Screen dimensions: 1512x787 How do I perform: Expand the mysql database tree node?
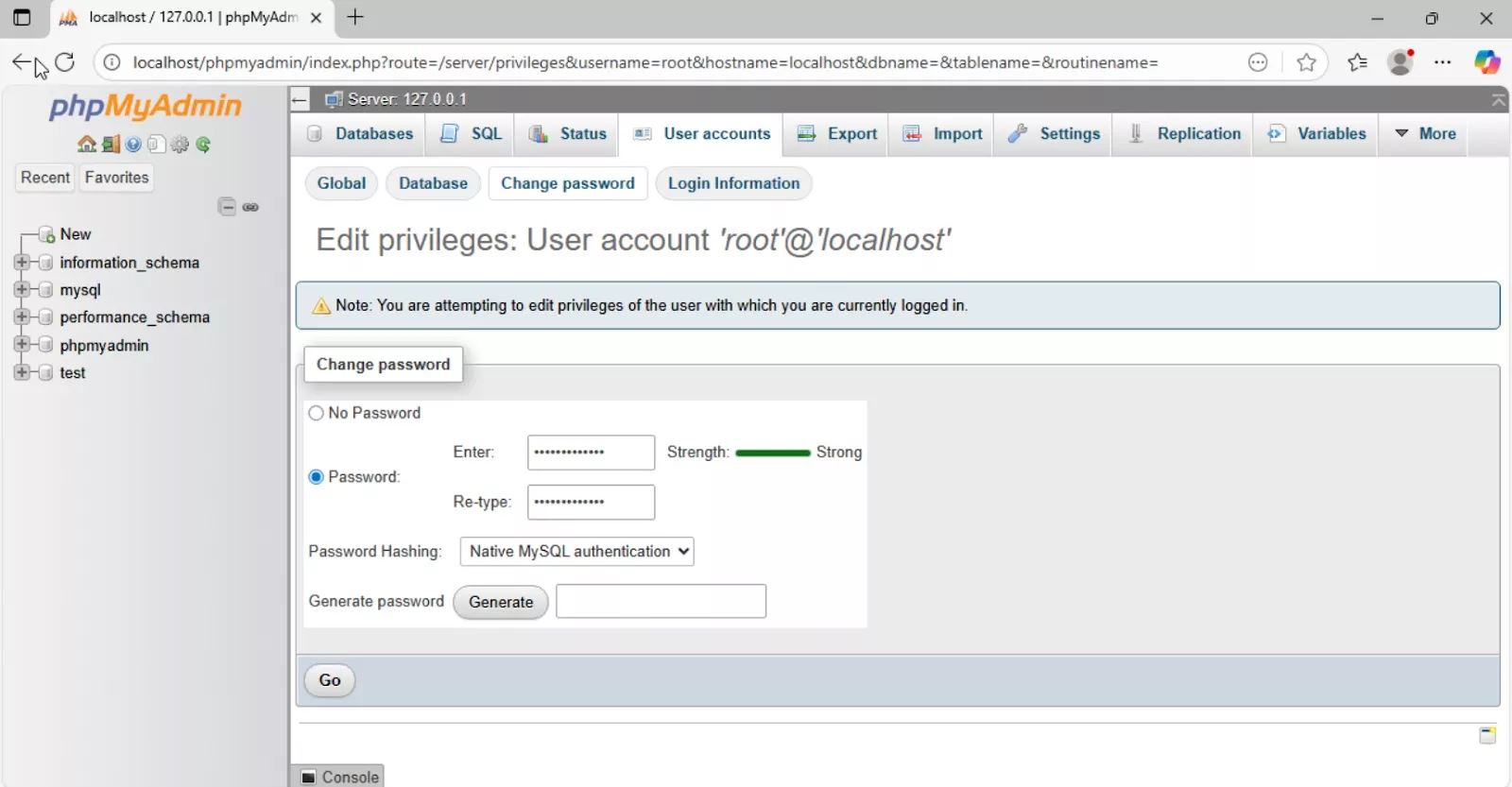[x=22, y=290]
